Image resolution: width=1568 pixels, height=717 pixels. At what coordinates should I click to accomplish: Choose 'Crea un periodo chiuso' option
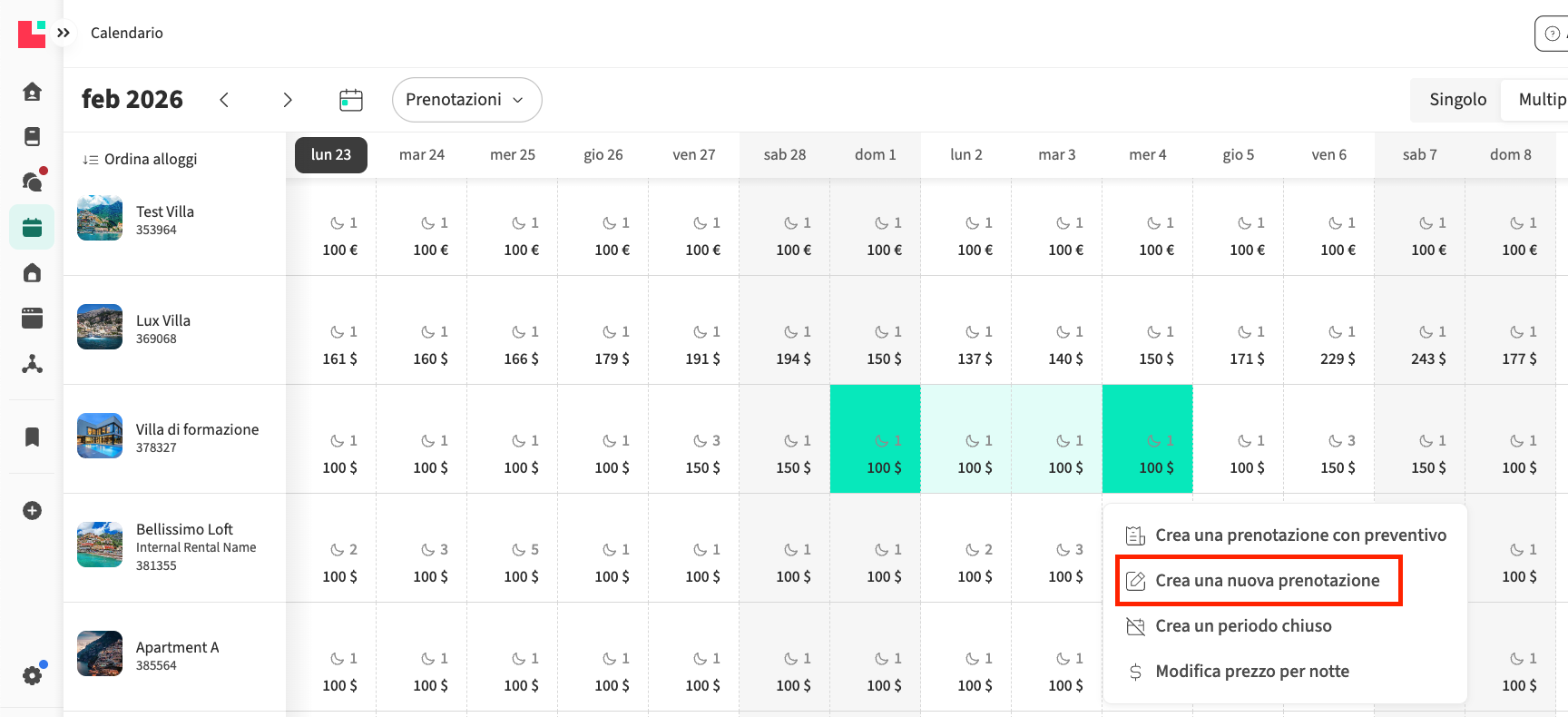[1242, 626]
